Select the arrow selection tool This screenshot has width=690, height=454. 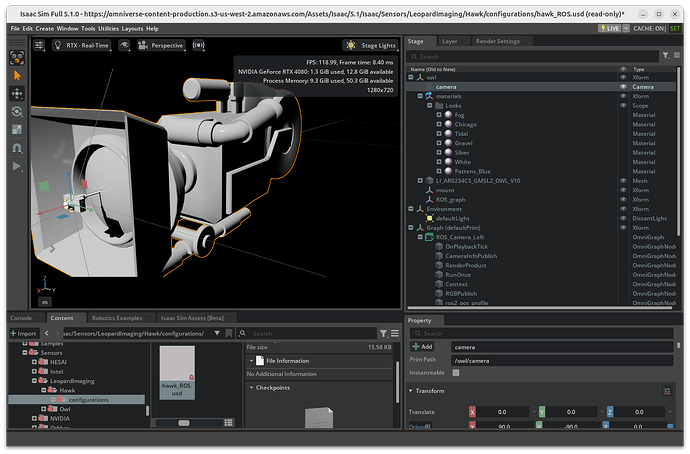pos(17,74)
